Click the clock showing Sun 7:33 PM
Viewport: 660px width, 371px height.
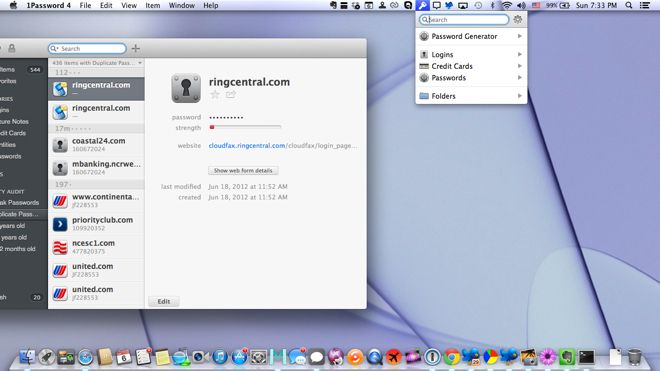coord(596,5)
